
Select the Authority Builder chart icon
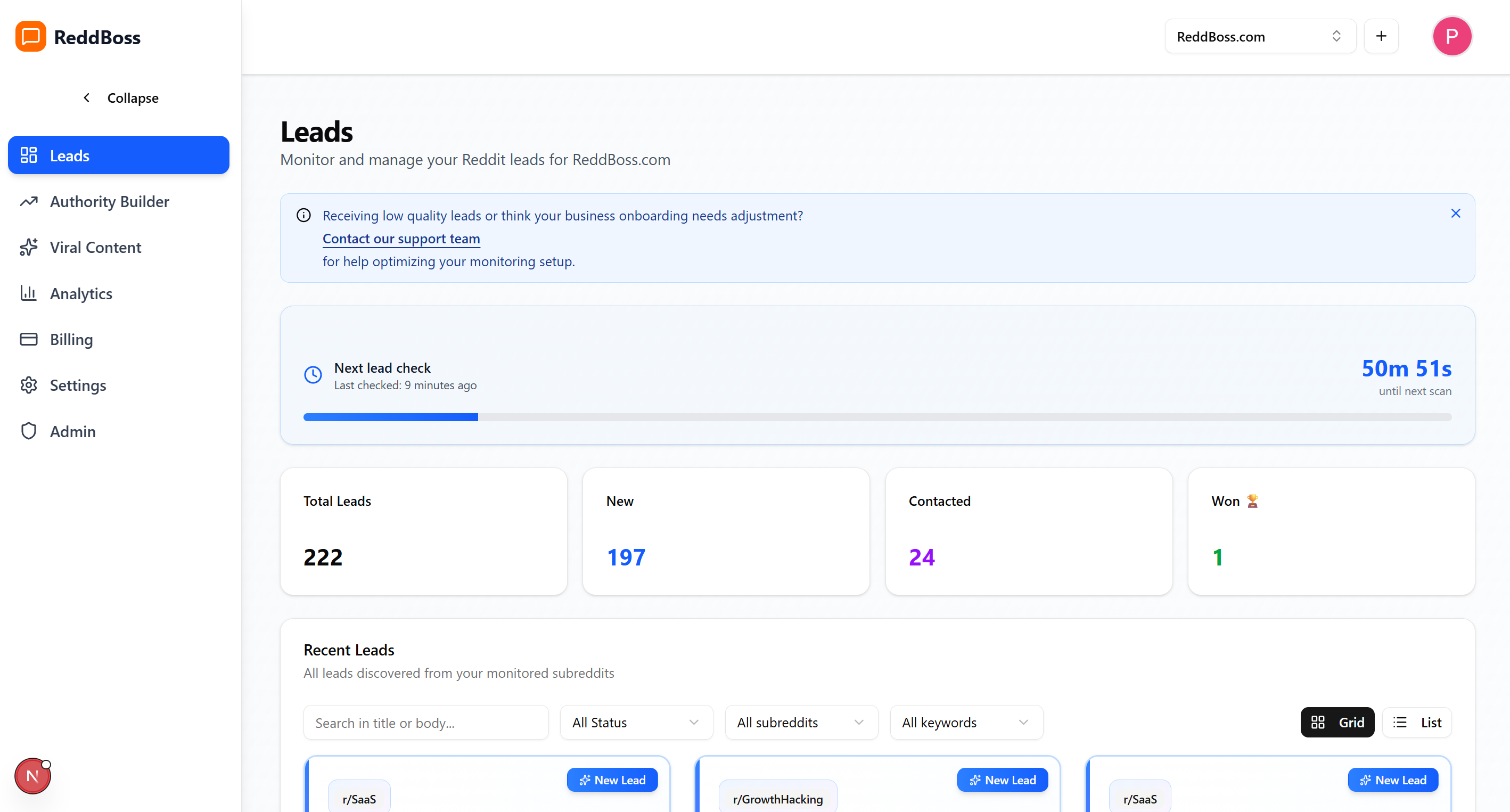[x=29, y=201]
